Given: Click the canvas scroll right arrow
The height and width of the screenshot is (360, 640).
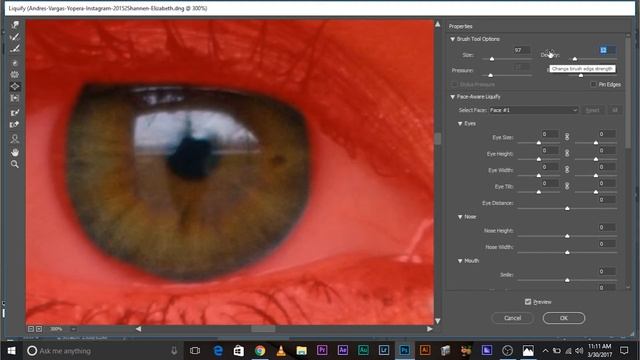Looking at the screenshot, I should 429,329.
